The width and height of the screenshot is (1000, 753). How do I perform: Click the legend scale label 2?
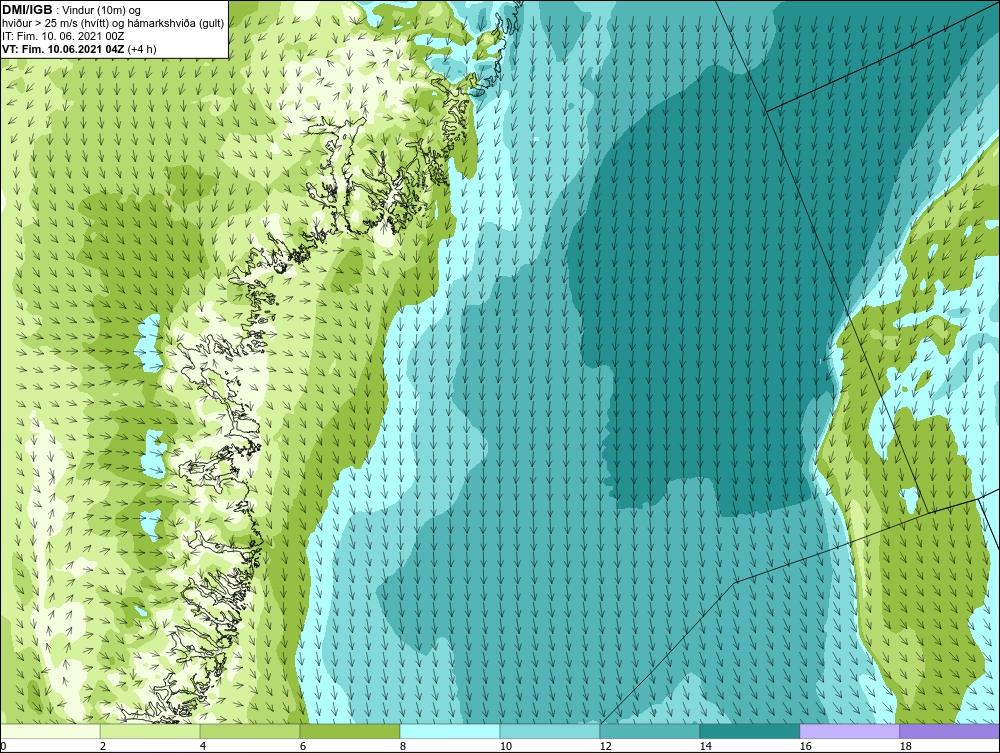pos(103,746)
